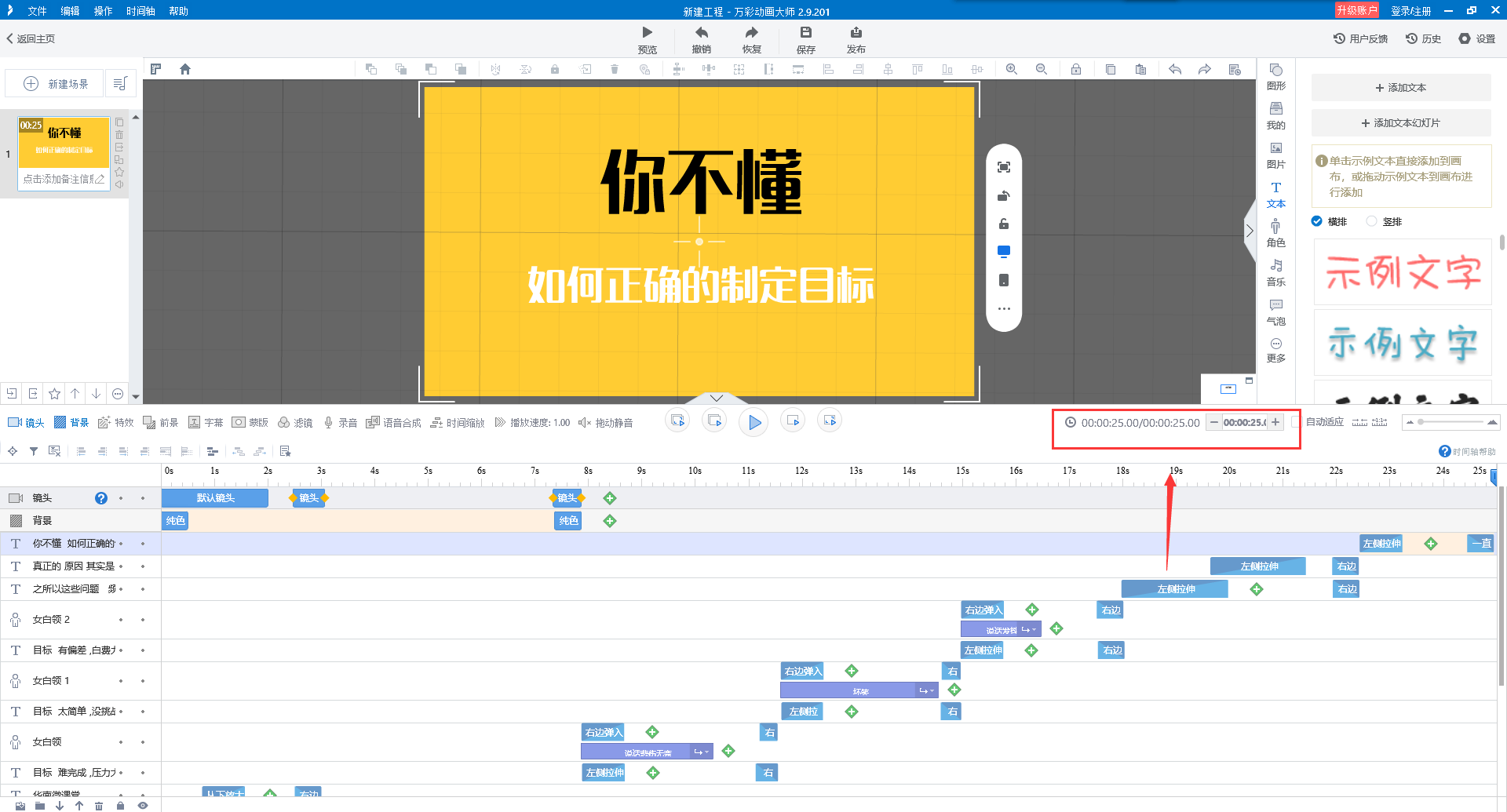Image resolution: width=1507 pixels, height=812 pixels.
Task: Open 用户反馈 link
Action: coord(1360,38)
